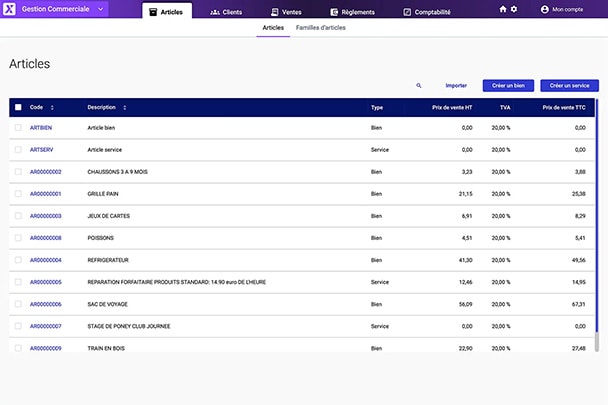Open Mon compte menu
The image size is (608, 405).
click(x=562, y=9)
